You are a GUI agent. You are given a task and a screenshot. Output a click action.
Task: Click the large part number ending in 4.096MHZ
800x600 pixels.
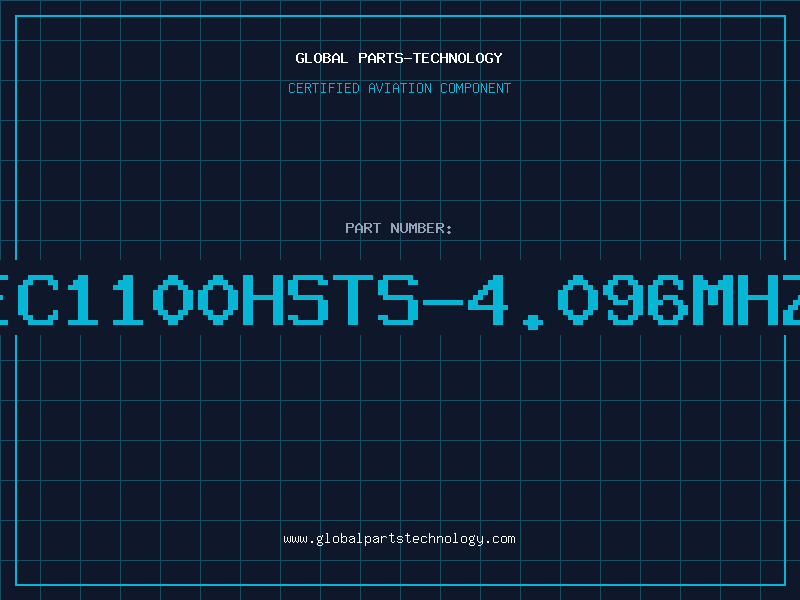point(400,301)
